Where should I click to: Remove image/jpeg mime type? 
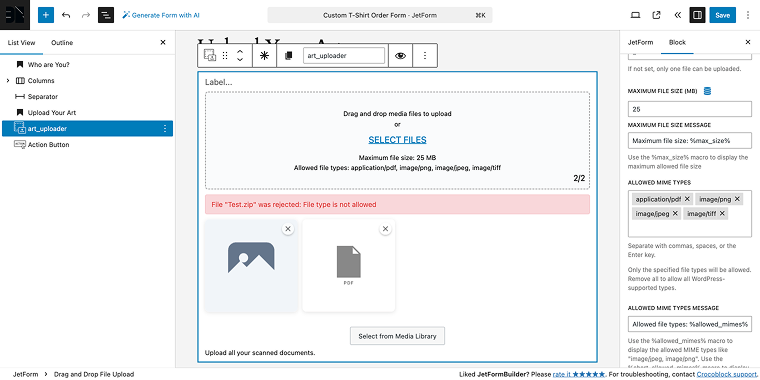675,213
